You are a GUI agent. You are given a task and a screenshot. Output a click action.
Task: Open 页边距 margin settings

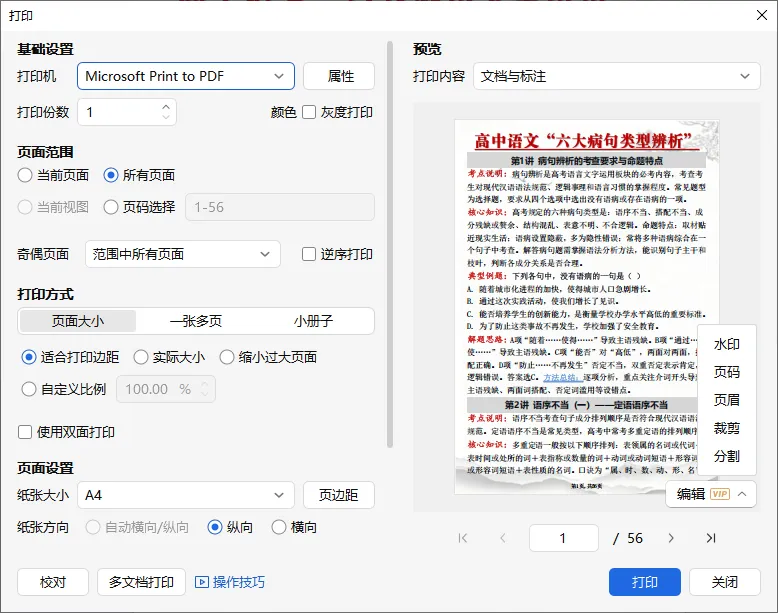pyautogui.click(x=338, y=495)
